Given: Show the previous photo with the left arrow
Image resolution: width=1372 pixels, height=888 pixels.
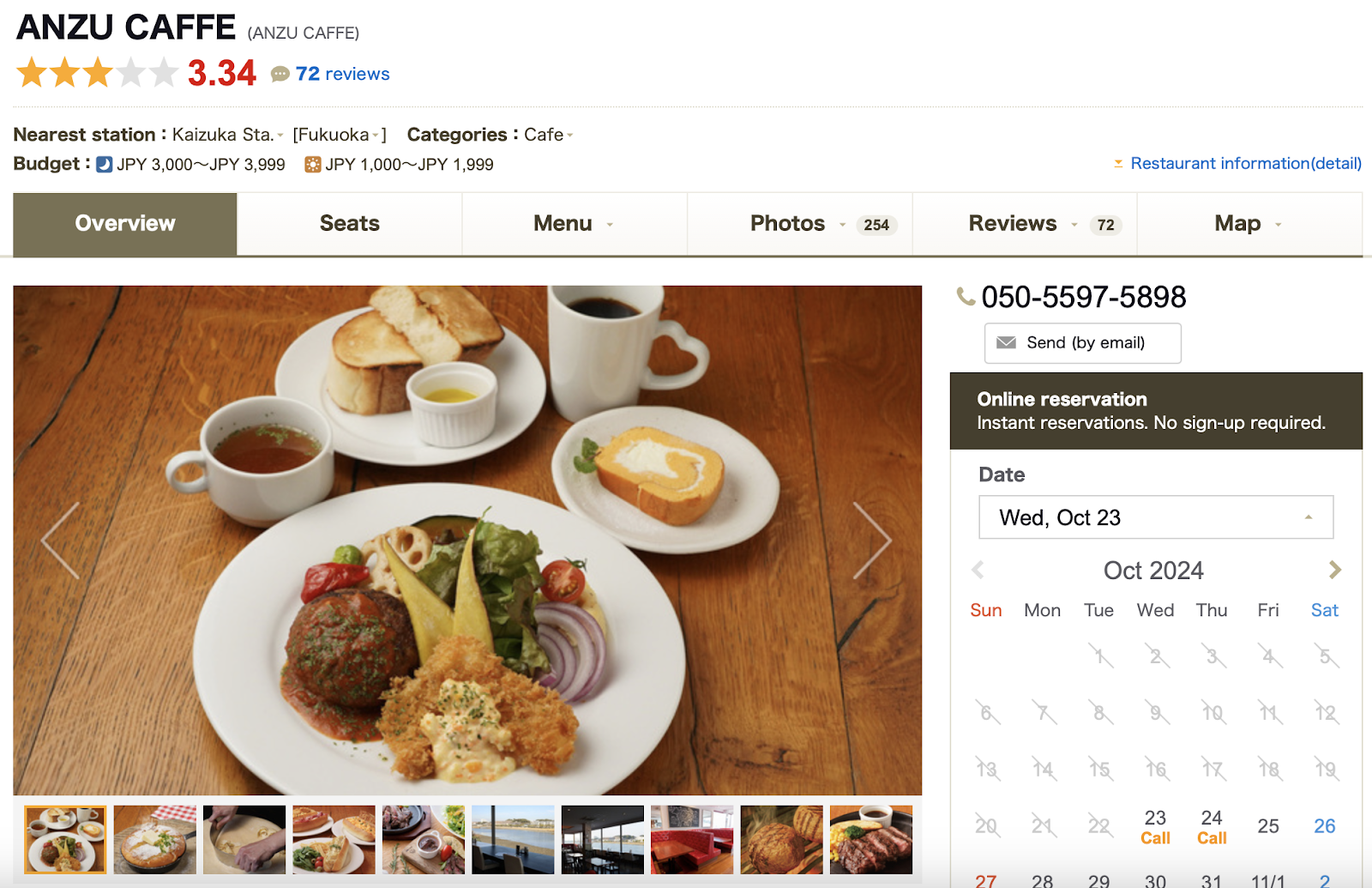Looking at the screenshot, I should coord(61,541).
